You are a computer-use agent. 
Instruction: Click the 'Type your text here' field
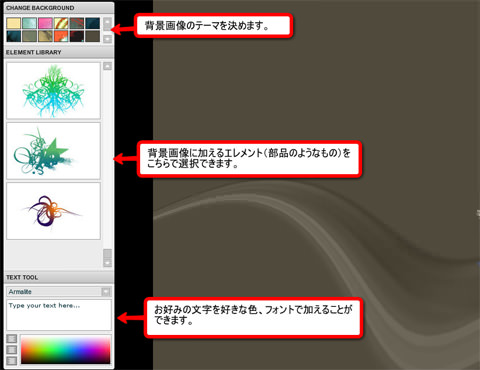[59, 315]
